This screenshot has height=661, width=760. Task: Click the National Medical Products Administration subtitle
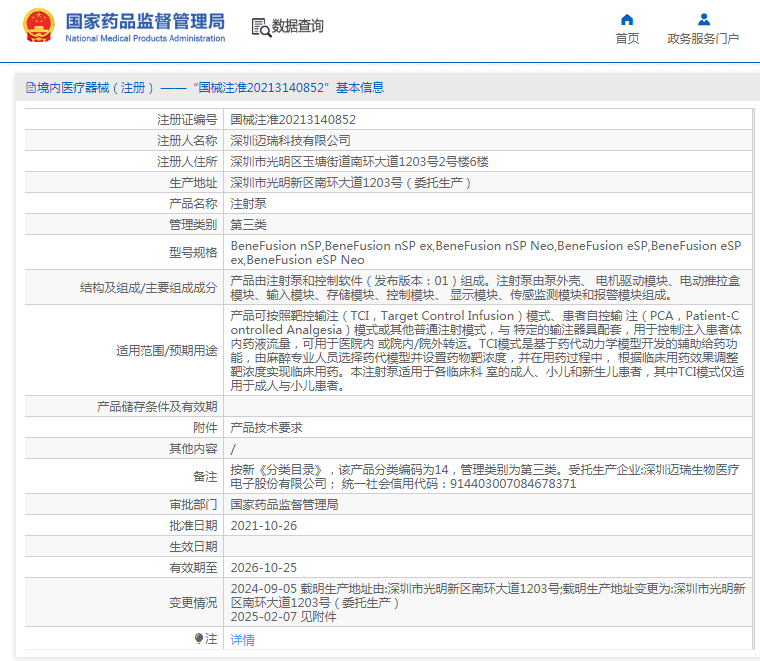(145, 39)
